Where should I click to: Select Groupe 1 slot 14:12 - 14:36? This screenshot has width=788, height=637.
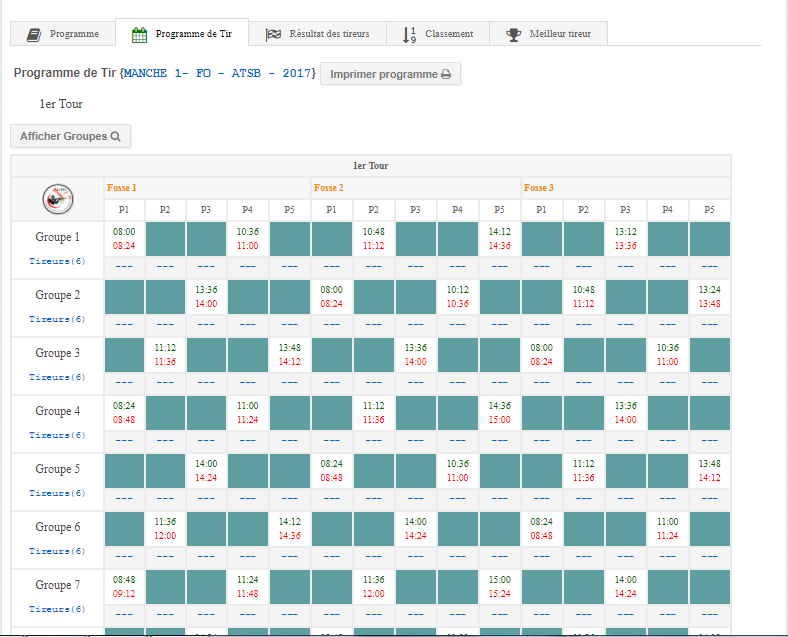pyautogui.click(x=500, y=239)
